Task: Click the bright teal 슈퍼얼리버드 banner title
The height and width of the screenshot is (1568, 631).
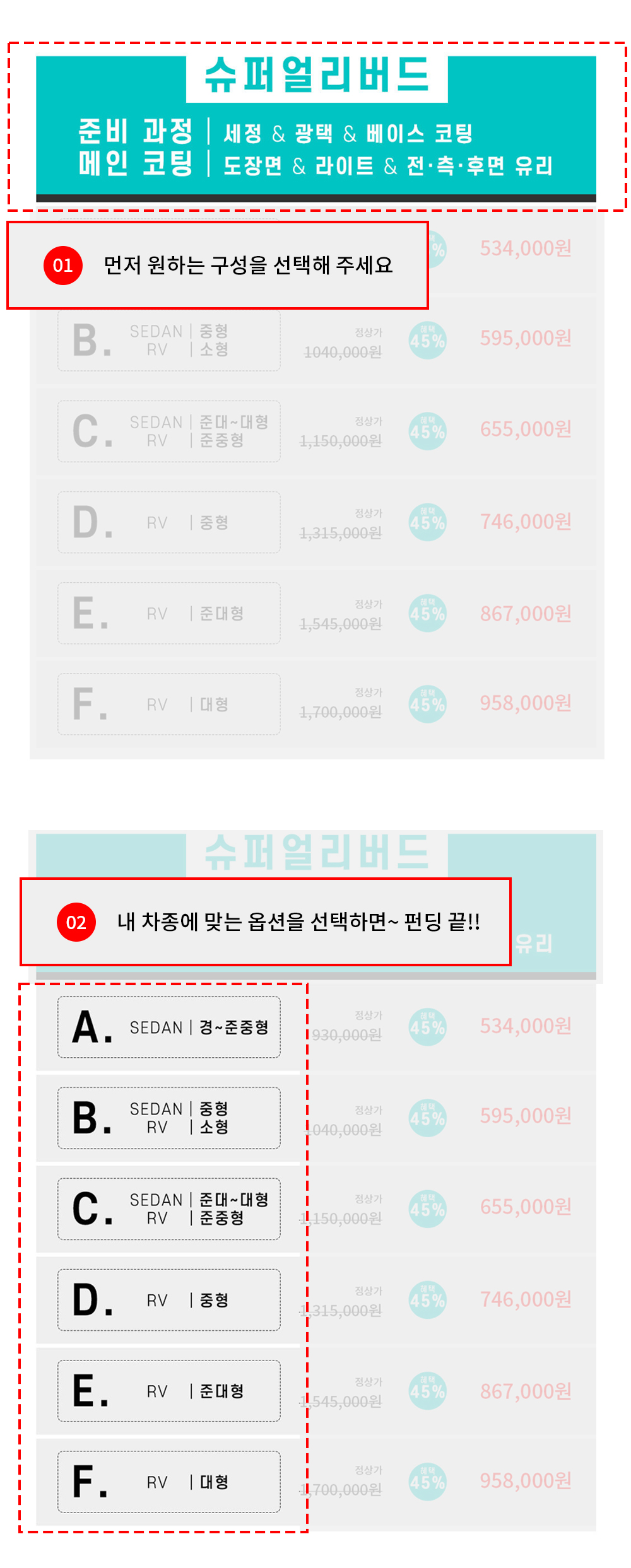Action: coord(317,75)
